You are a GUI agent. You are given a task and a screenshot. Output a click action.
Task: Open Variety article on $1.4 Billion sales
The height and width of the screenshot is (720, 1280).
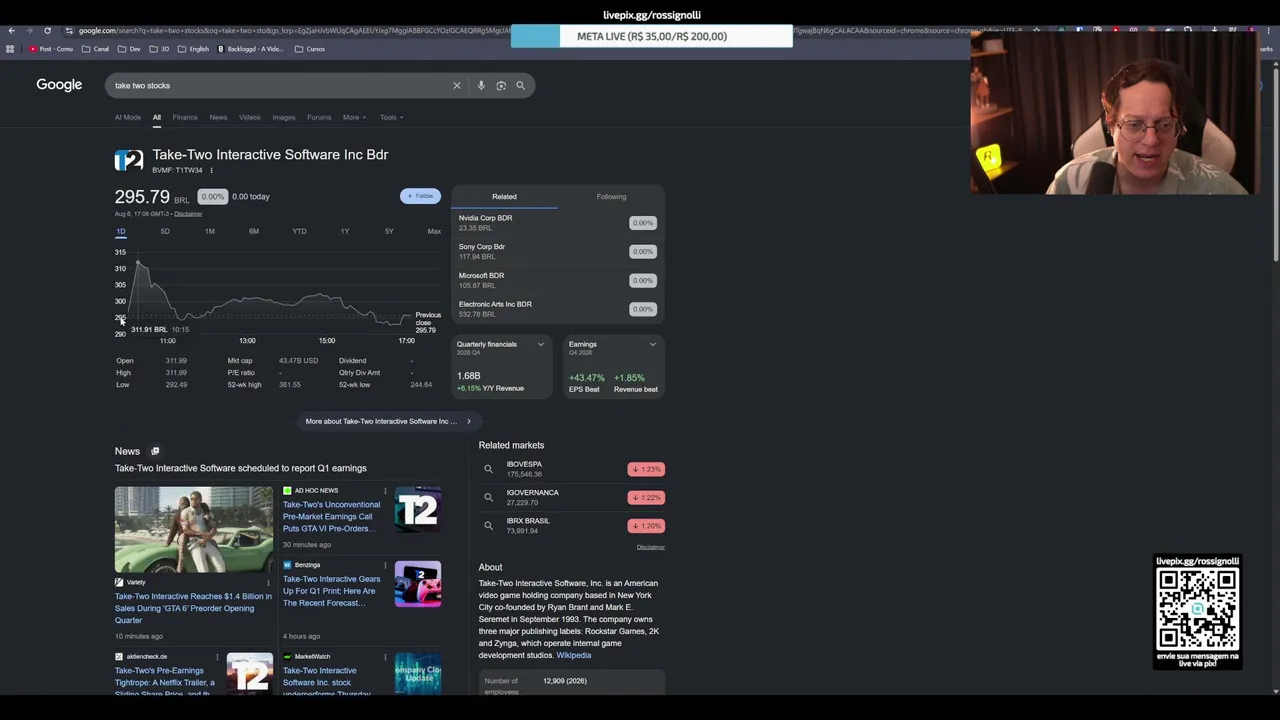[x=193, y=608]
